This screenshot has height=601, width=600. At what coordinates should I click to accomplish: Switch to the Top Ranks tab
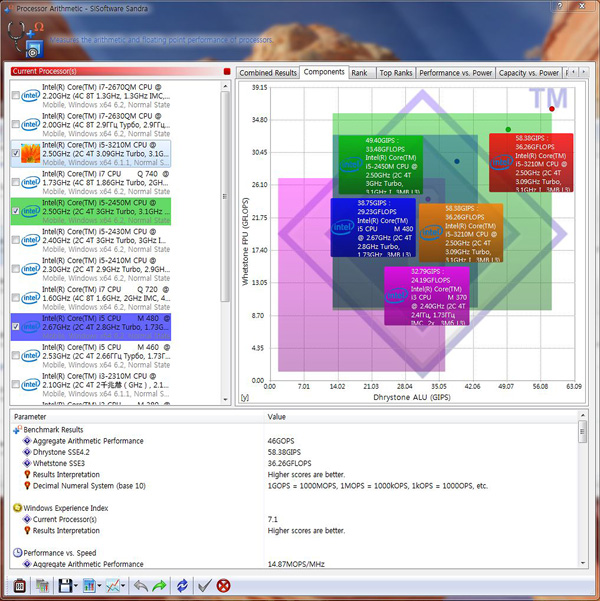point(396,73)
